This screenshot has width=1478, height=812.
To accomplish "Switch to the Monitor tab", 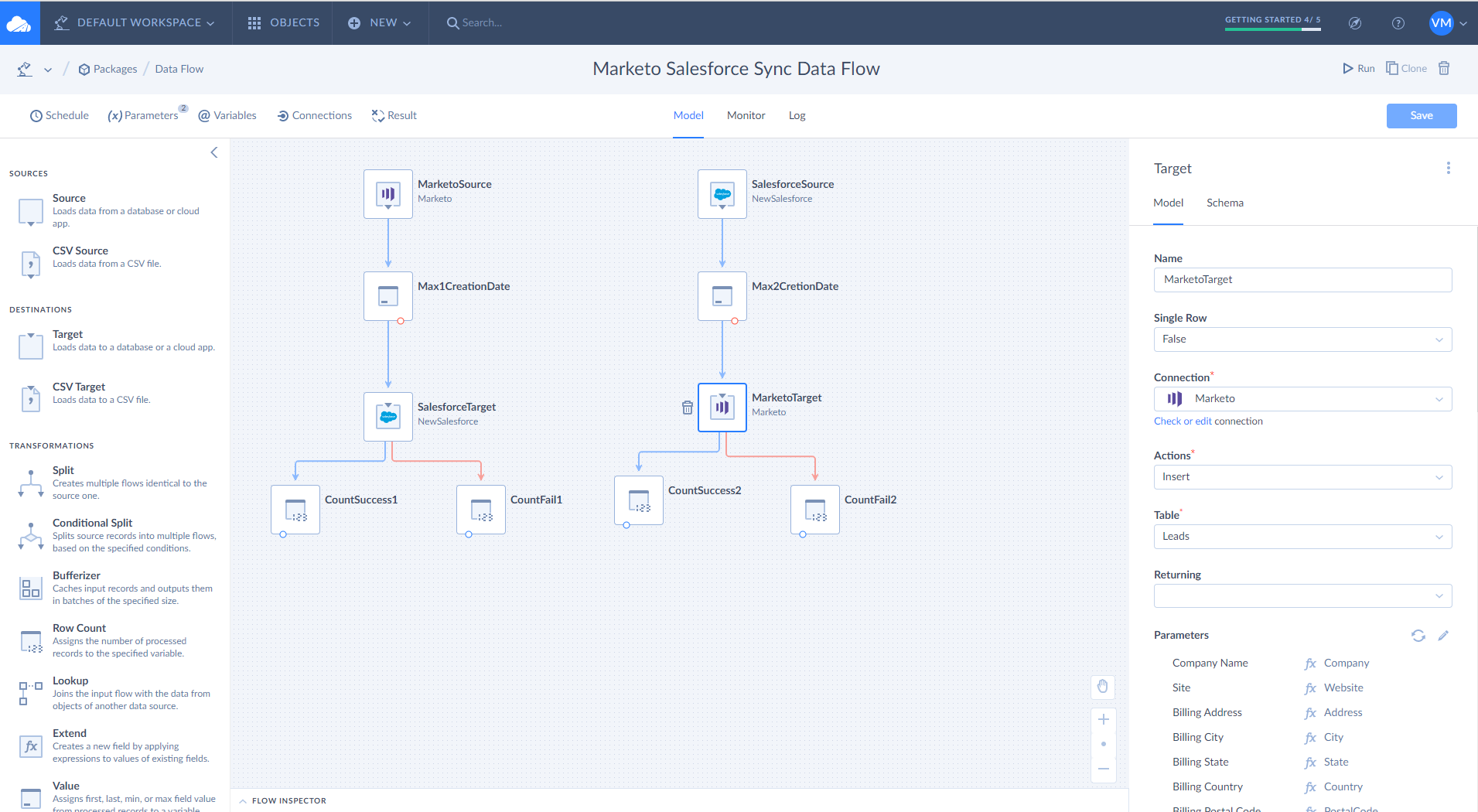I will (746, 115).
